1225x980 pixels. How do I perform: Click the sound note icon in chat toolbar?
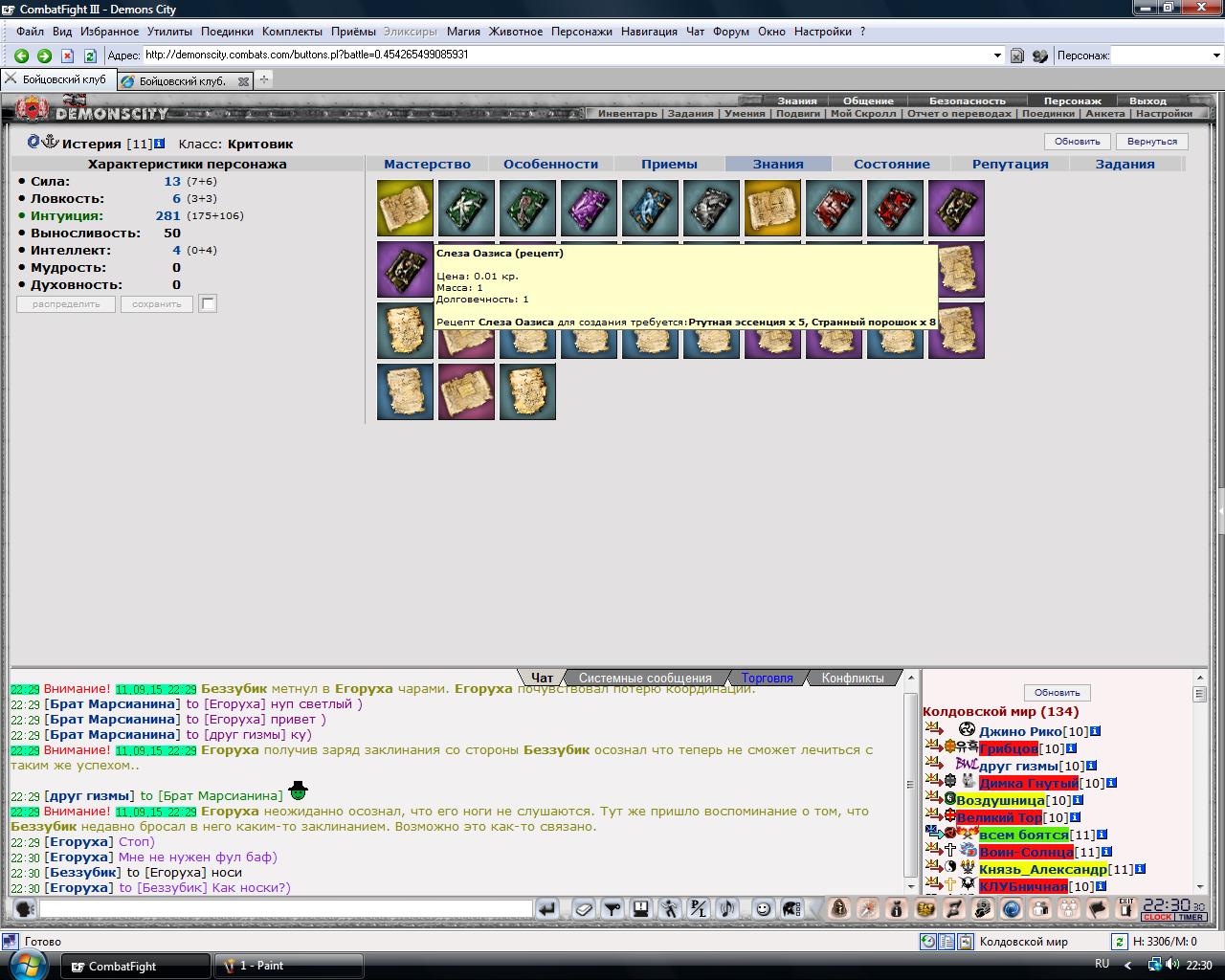coord(726,908)
